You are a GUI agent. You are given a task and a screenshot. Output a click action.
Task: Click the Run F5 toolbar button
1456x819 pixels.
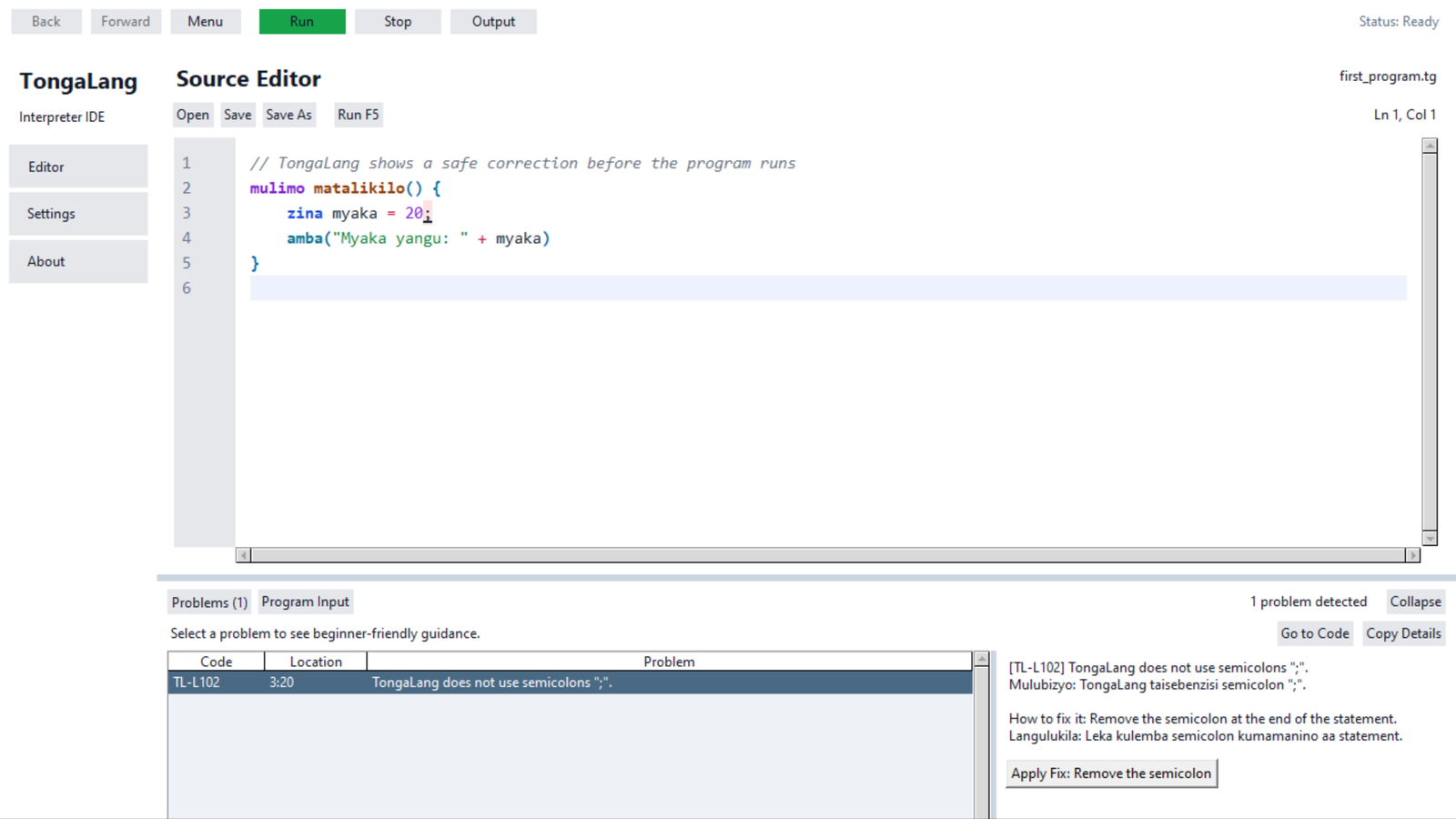point(359,115)
